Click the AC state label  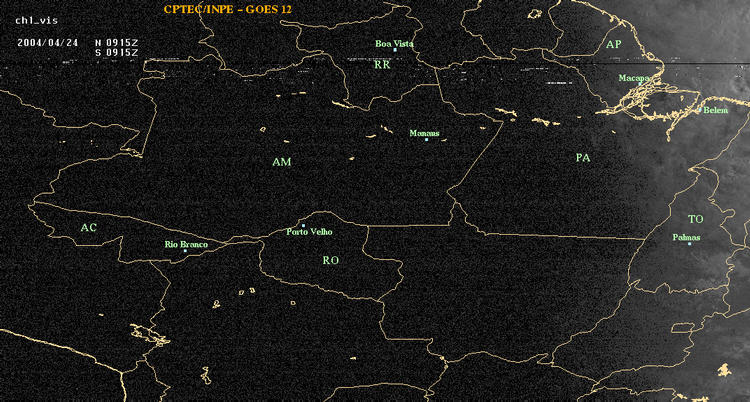[88, 227]
